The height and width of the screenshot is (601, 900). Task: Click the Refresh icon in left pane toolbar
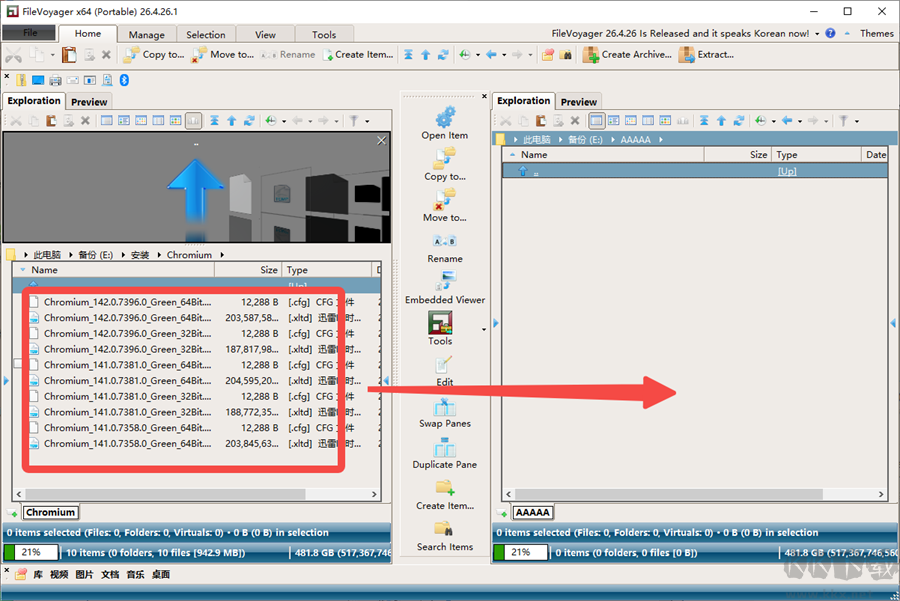click(249, 121)
